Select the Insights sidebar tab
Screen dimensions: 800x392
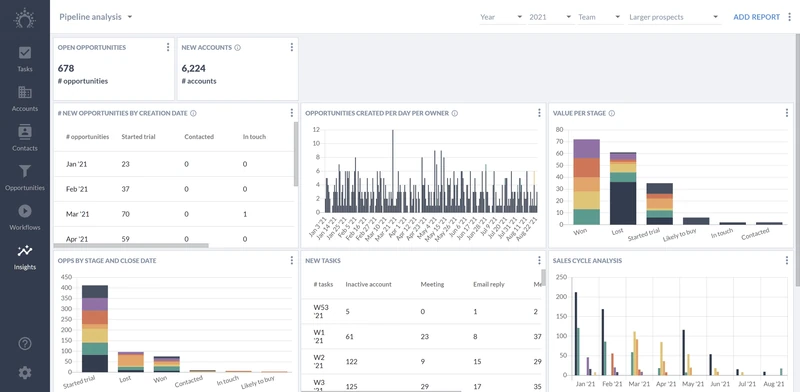click(x=24, y=257)
